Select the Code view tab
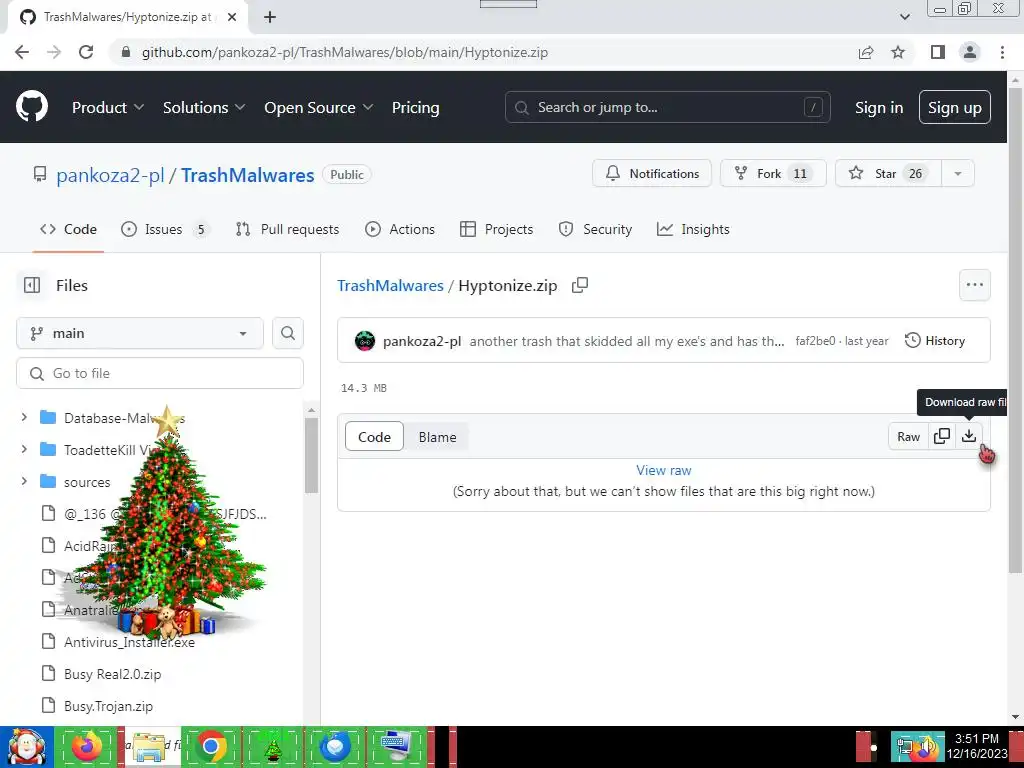The height and width of the screenshot is (768, 1024). coord(374,437)
